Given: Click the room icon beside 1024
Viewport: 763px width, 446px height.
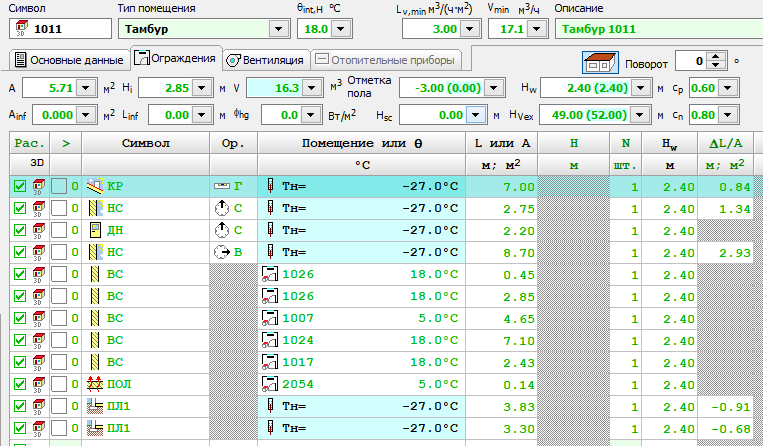Looking at the screenshot, I should pyautogui.click(x=270, y=340).
